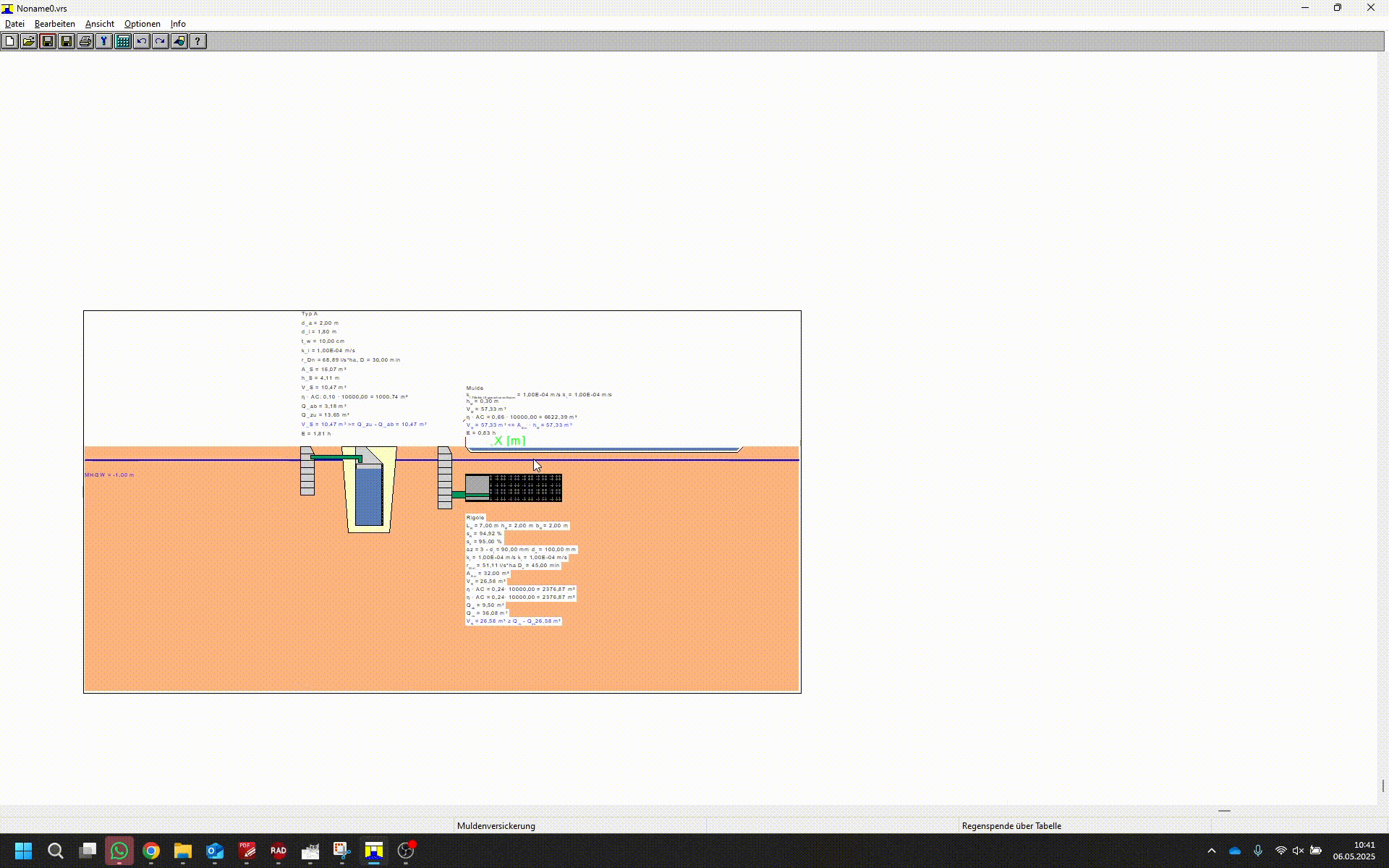Open the Bearbeiten menu
This screenshot has height=868, width=1389.
(54, 24)
